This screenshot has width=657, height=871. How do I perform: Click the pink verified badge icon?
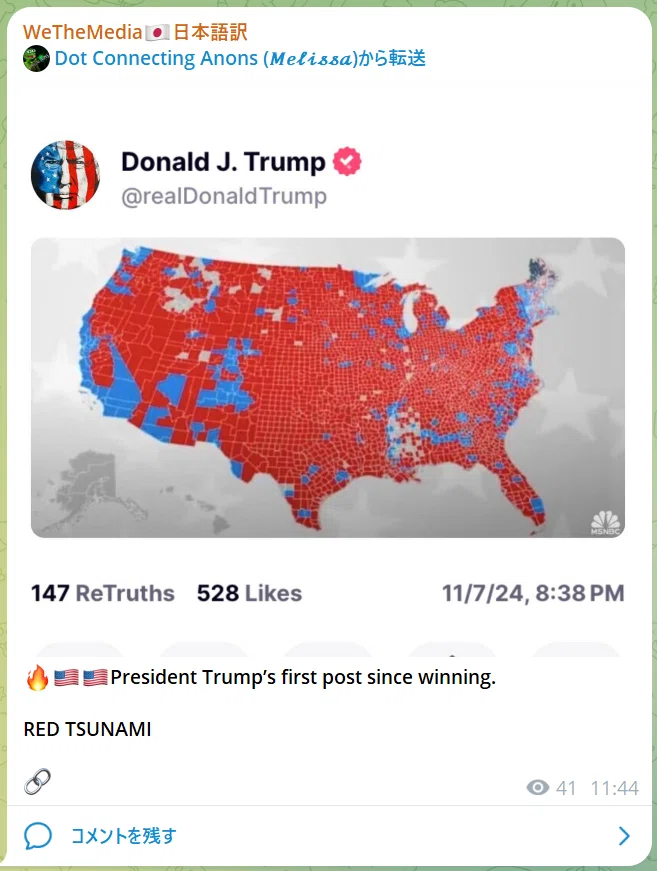(x=347, y=162)
